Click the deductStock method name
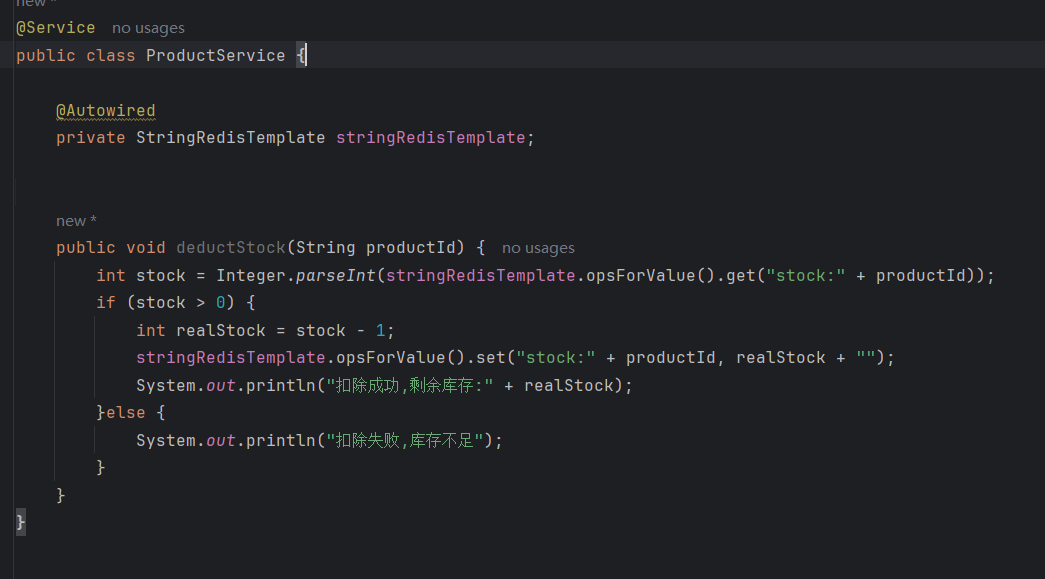Image resolution: width=1045 pixels, height=579 pixels. click(231, 248)
